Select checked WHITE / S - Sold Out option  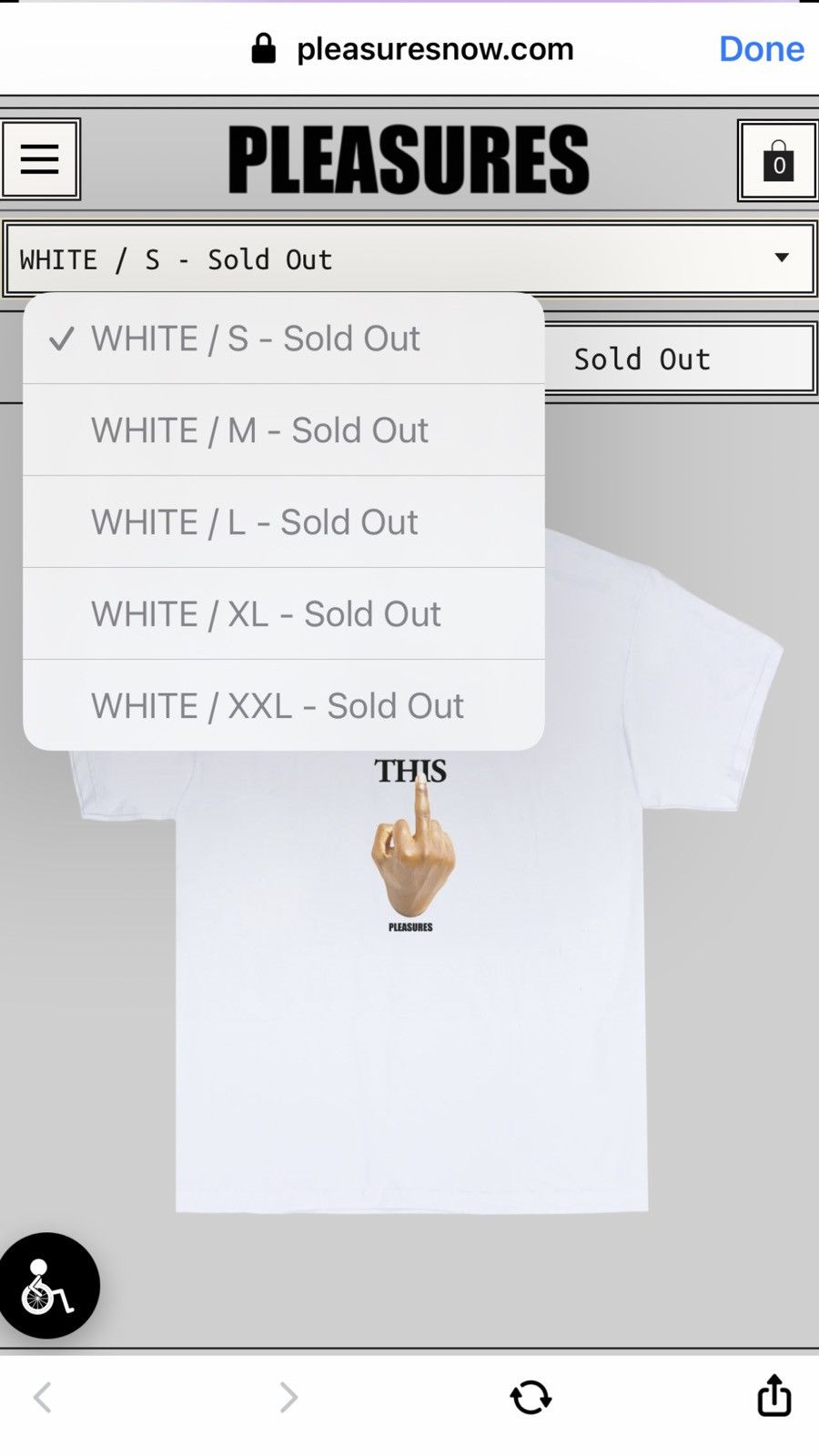[284, 339]
